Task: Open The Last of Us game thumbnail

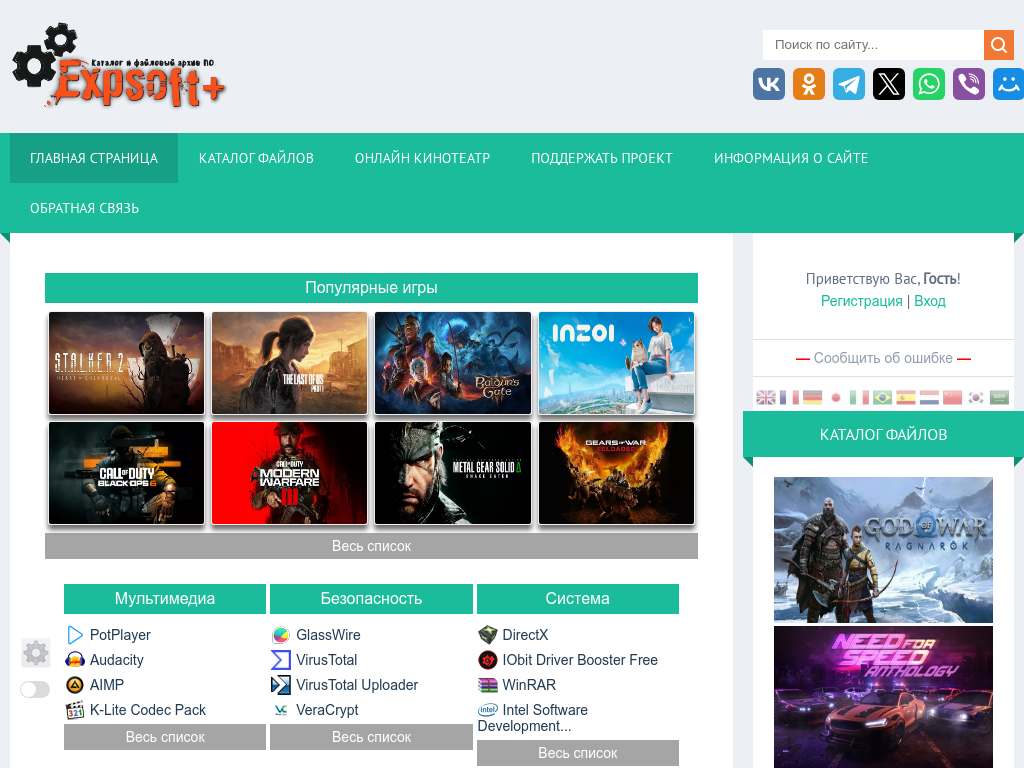Action: click(290, 363)
